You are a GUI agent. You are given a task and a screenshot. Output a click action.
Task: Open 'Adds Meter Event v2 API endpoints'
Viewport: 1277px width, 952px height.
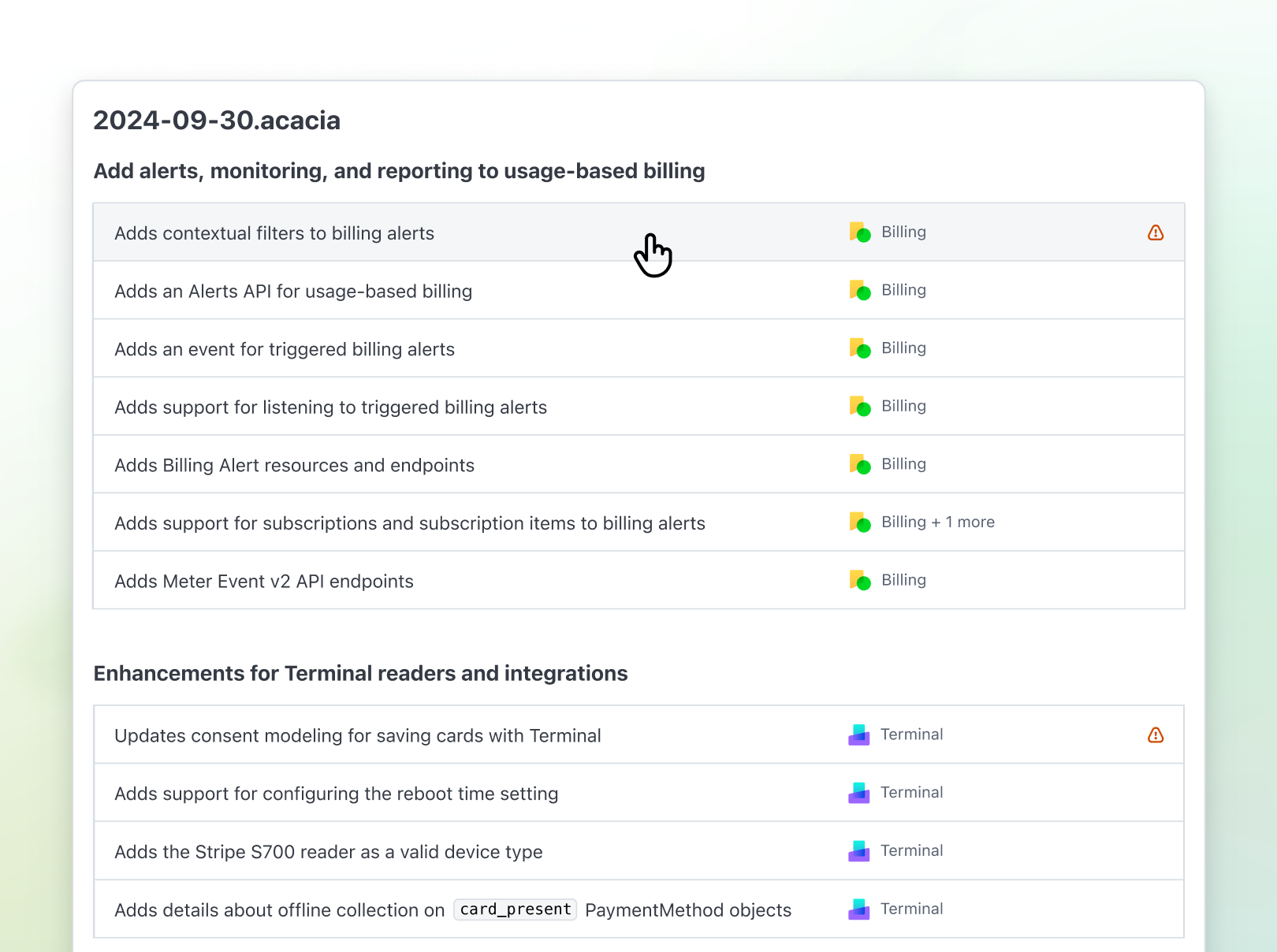[x=264, y=582]
